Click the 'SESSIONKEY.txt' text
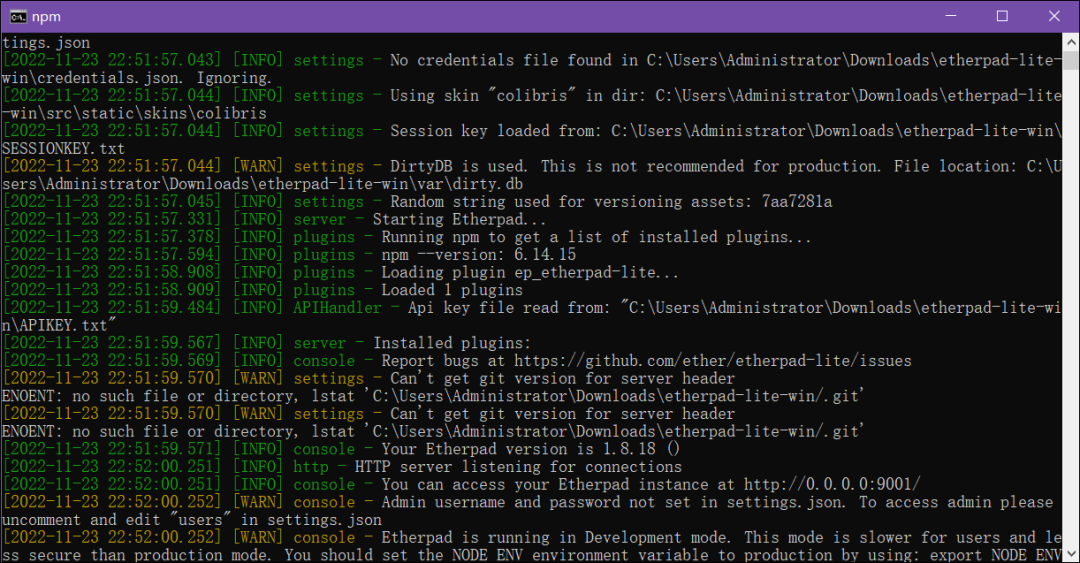1080x563 pixels. point(63,148)
